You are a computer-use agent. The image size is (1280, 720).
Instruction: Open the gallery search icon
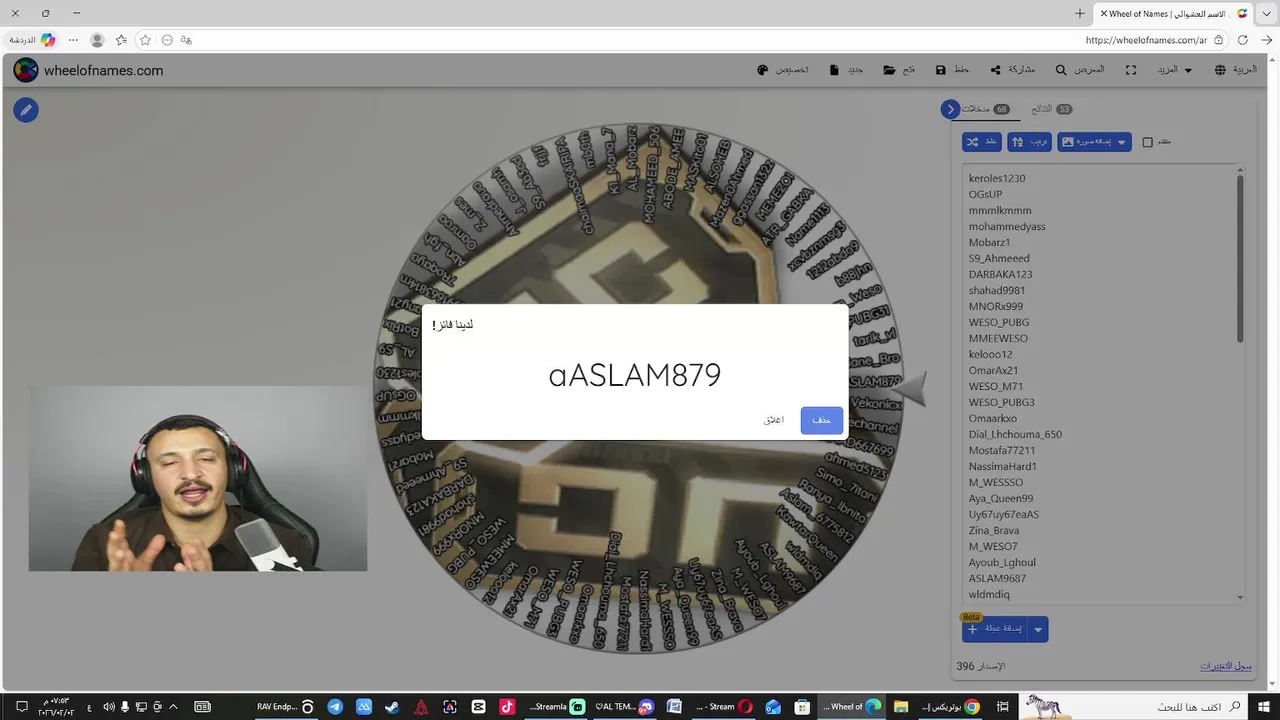click(1080, 70)
